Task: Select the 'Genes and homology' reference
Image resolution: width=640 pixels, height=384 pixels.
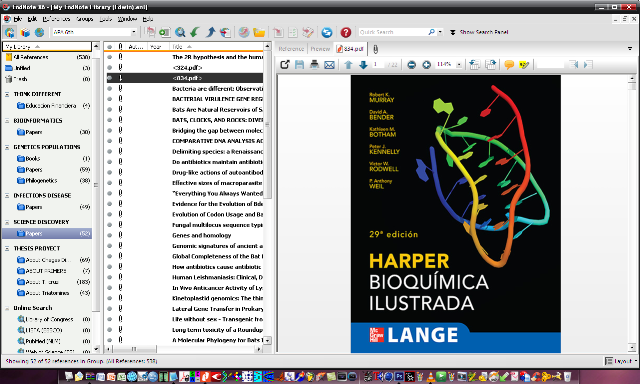Action: (202, 235)
